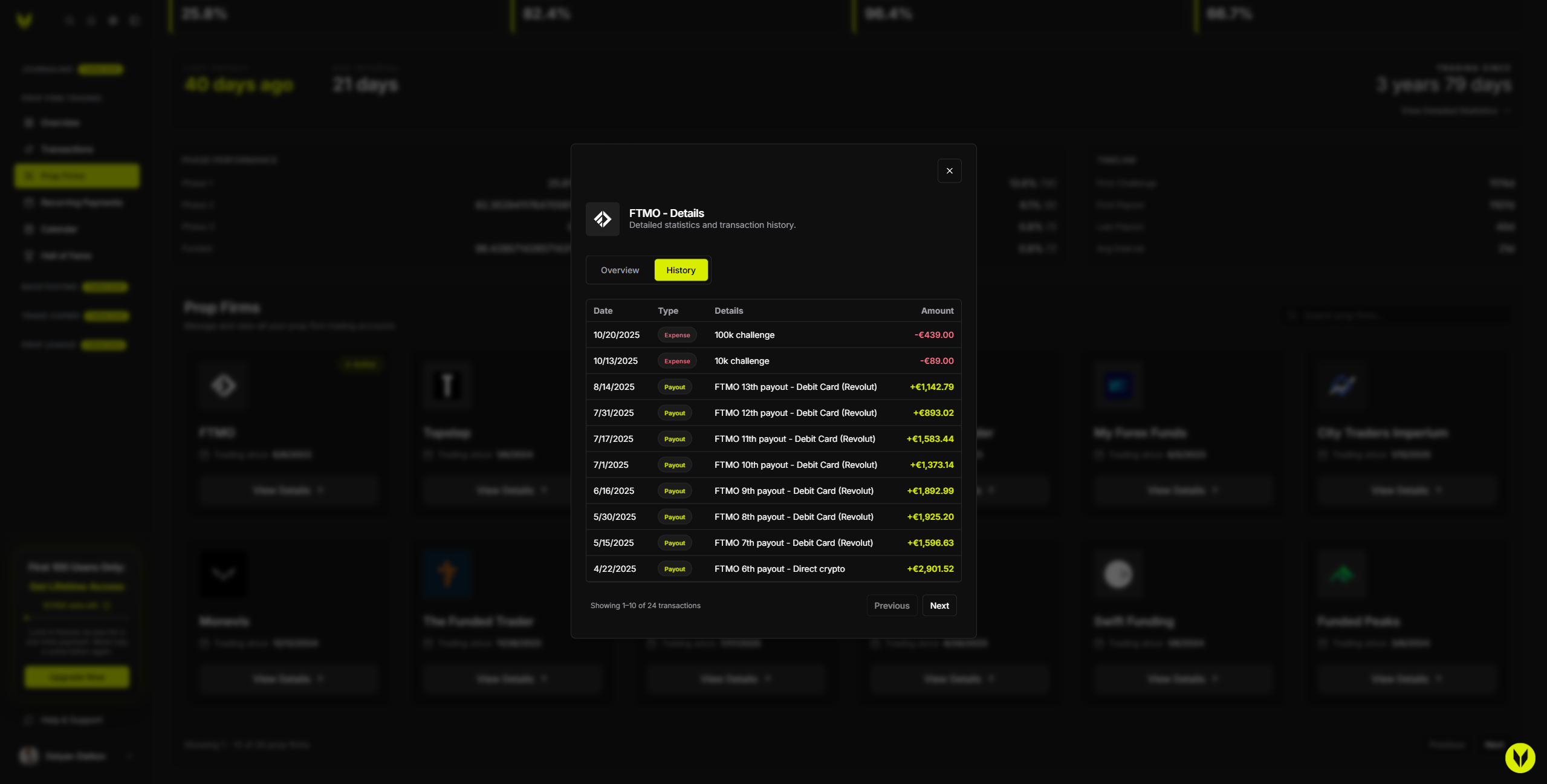Click the +€1,373.14 amount
This screenshot has width=1547, height=784.
click(x=932, y=465)
